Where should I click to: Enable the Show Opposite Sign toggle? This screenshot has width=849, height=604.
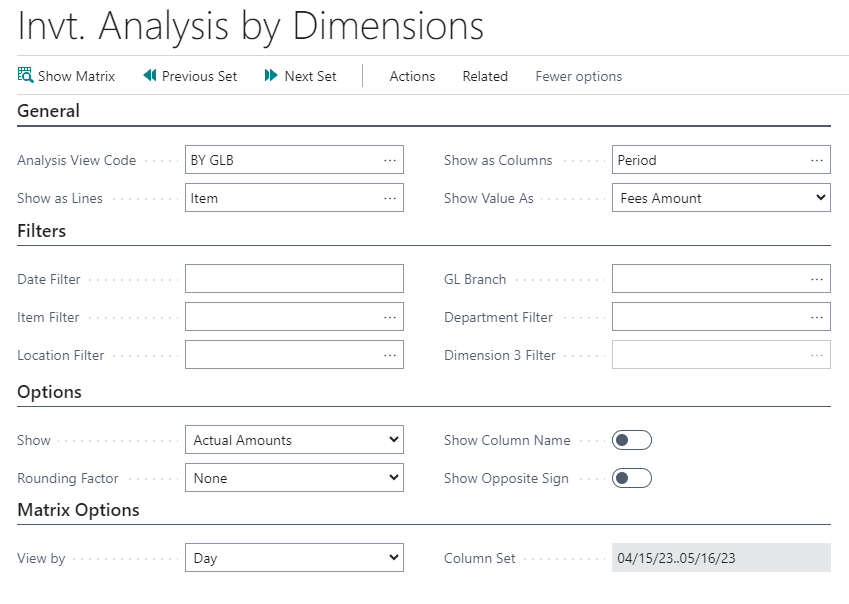(632, 478)
